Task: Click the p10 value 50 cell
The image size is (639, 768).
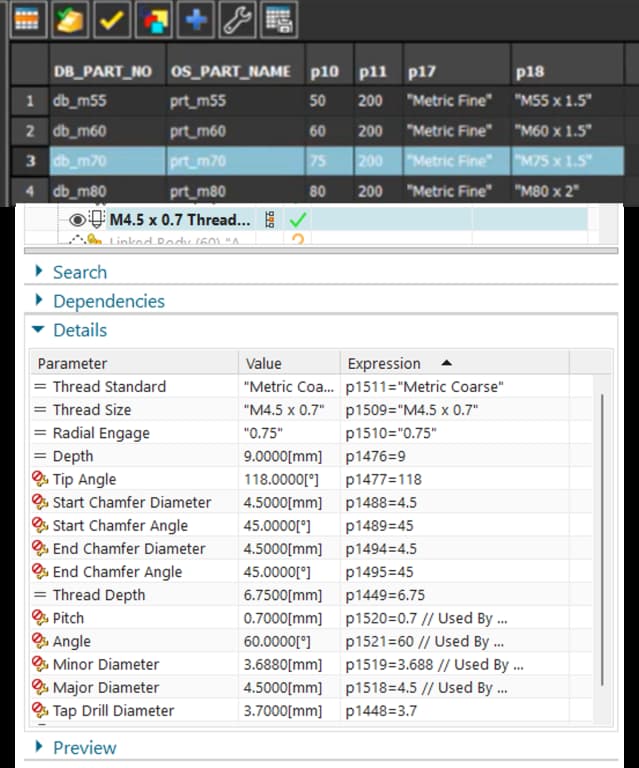Action: coord(330,101)
